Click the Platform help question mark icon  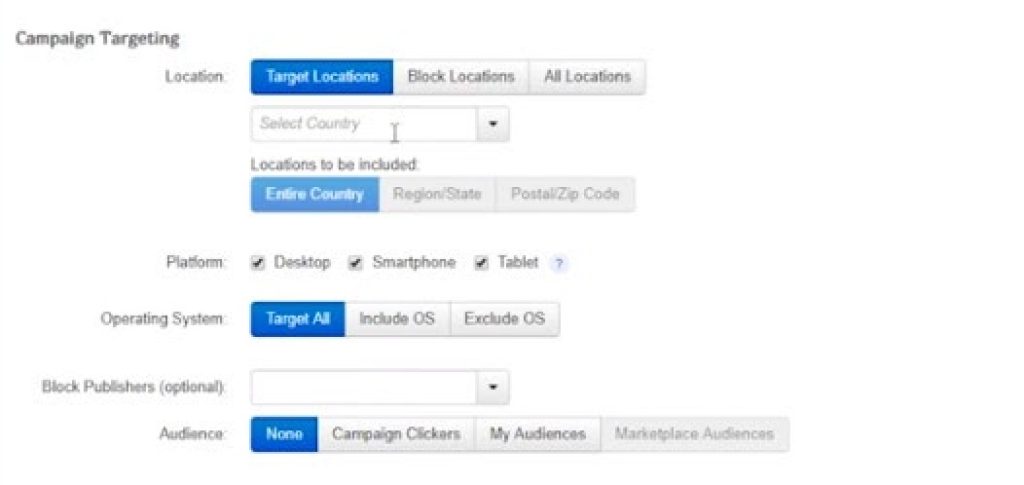click(560, 264)
